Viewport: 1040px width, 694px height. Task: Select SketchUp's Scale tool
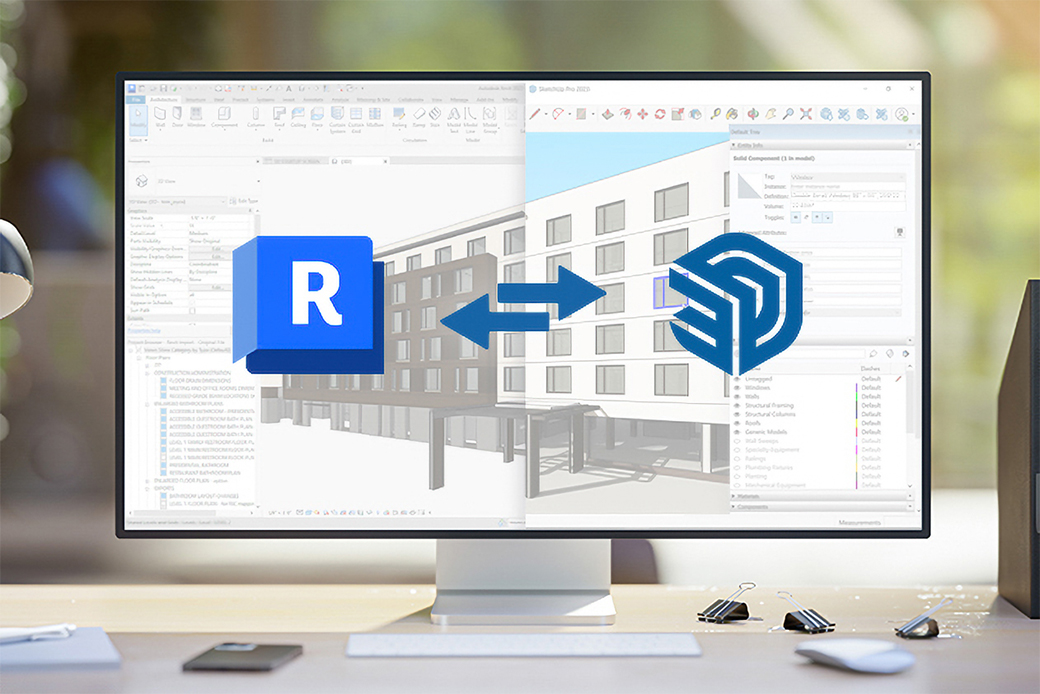click(678, 114)
